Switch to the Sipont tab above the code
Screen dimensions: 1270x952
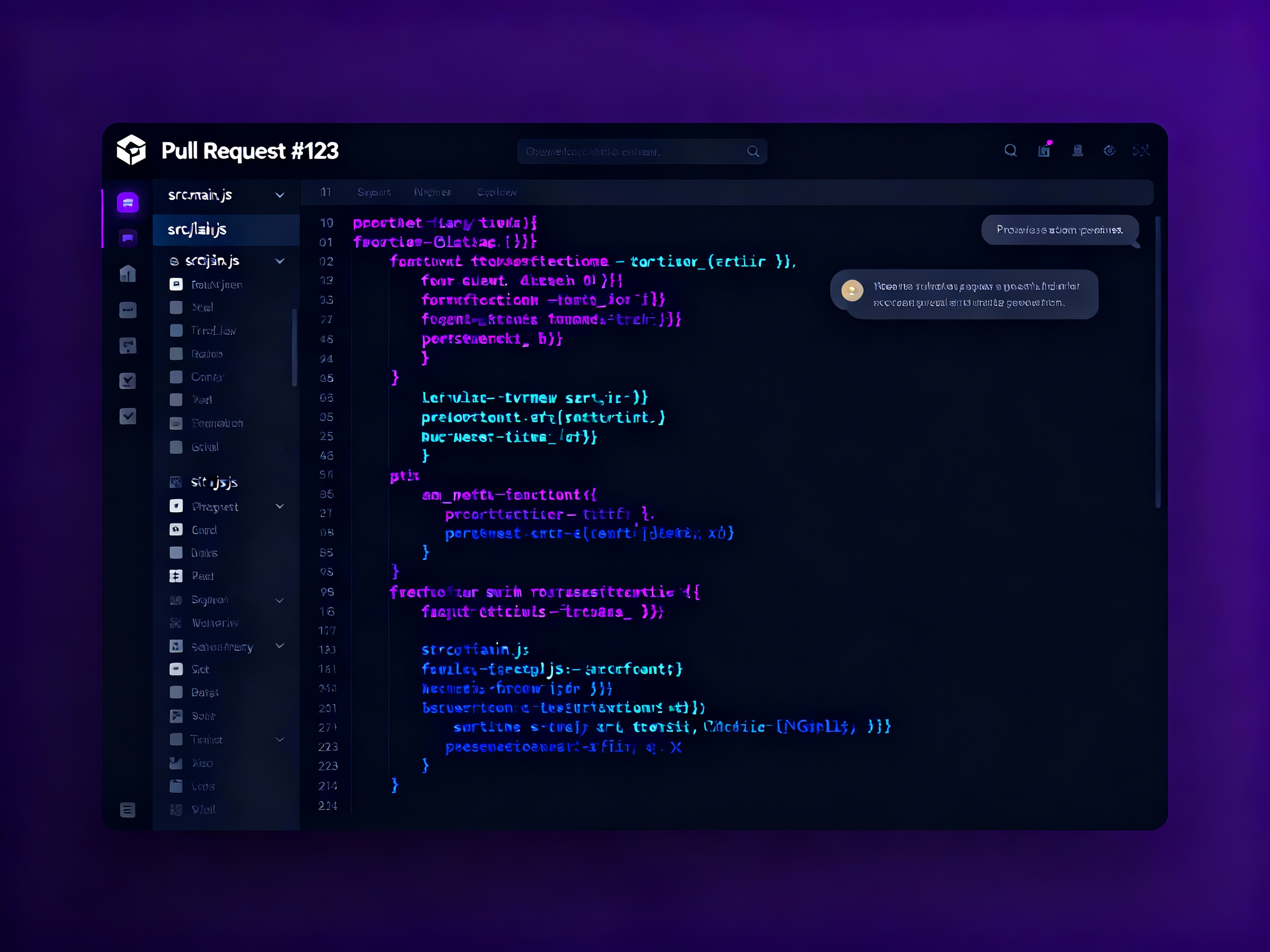point(374,192)
